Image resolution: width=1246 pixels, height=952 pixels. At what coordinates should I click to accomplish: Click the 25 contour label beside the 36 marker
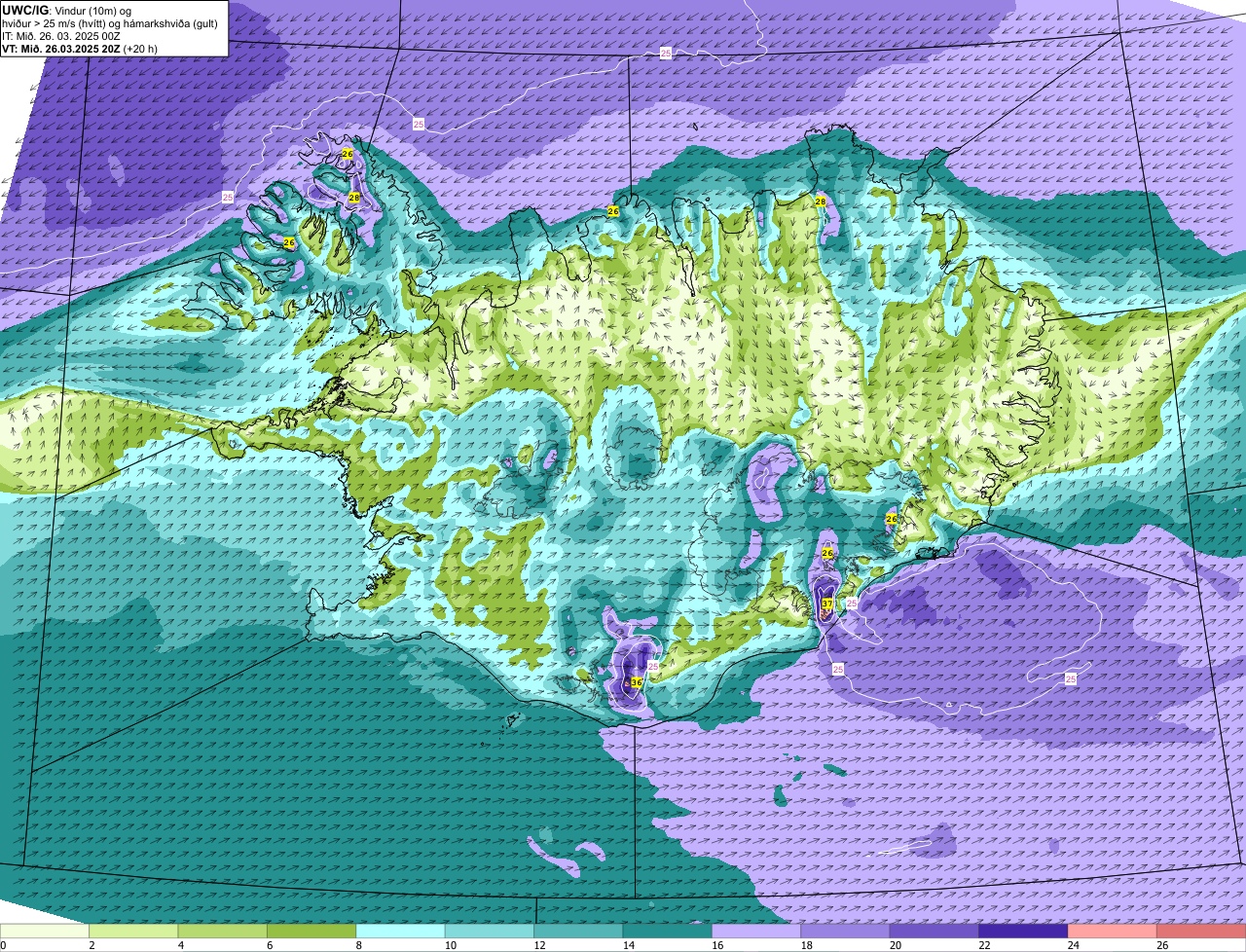tap(653, 666)
